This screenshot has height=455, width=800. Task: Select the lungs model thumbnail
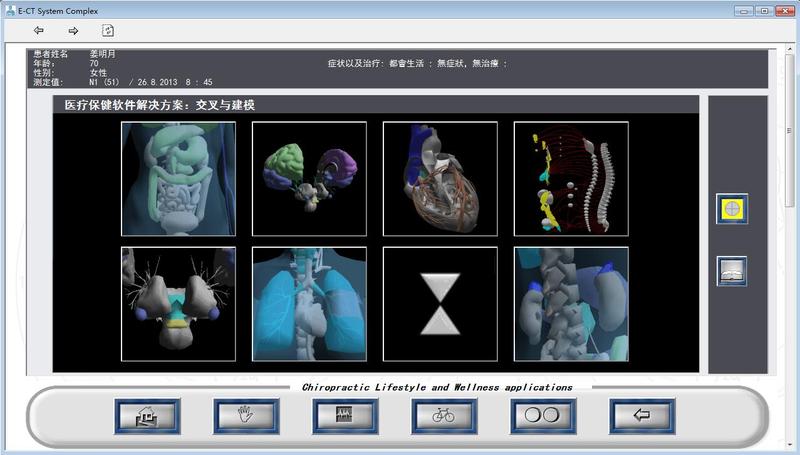point(309,304)
